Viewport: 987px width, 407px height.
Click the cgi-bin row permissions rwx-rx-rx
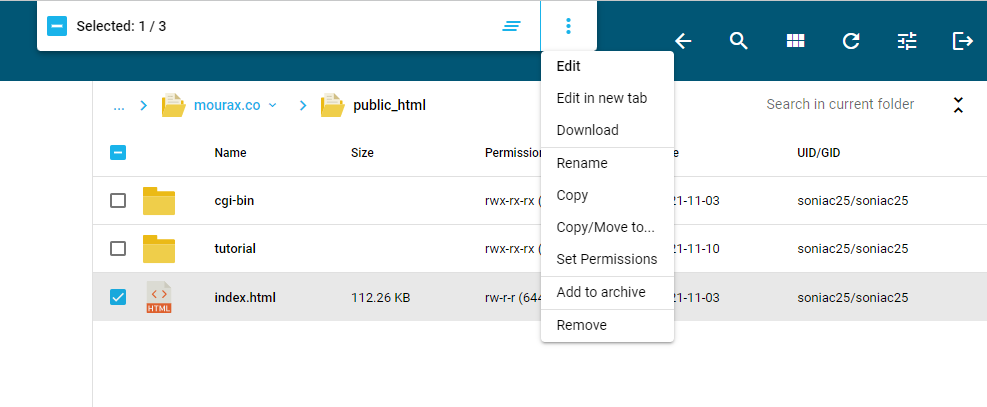[512, 201]
